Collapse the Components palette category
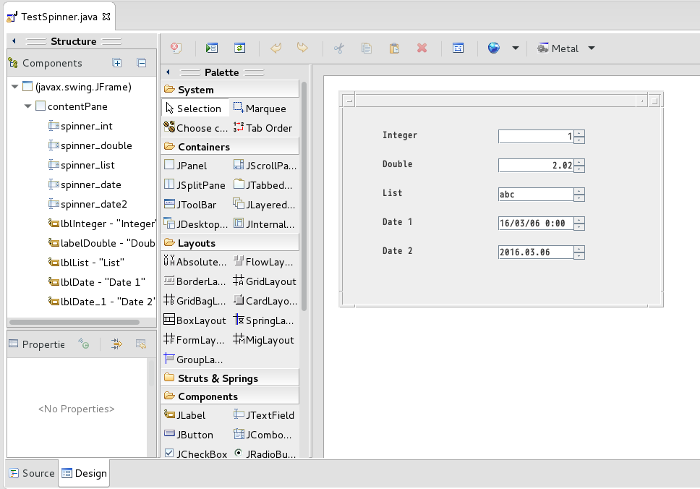Viewport: 700px width, 489px height. click(230, 397)
